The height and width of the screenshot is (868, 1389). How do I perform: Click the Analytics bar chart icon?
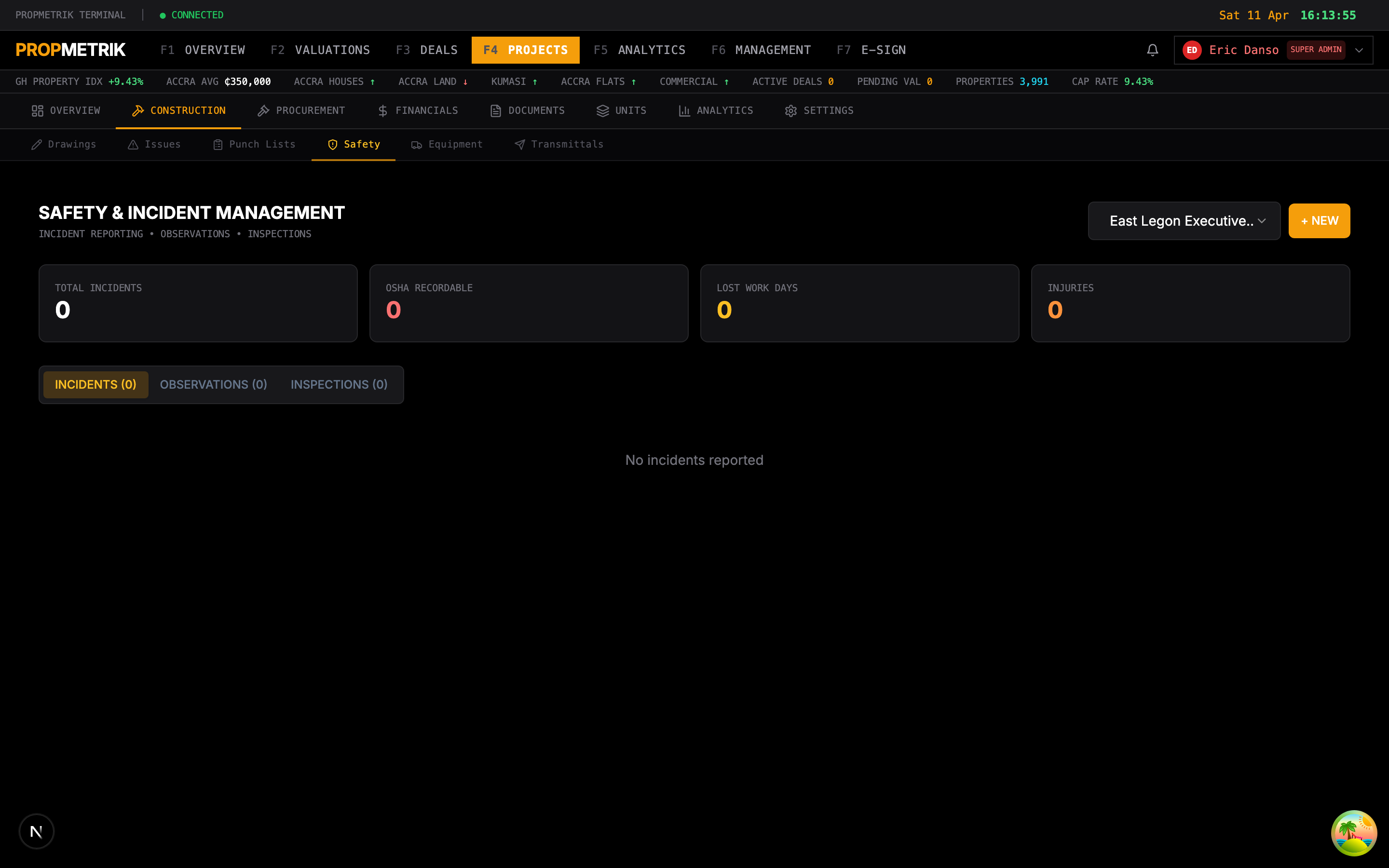[x=684, y=111]
